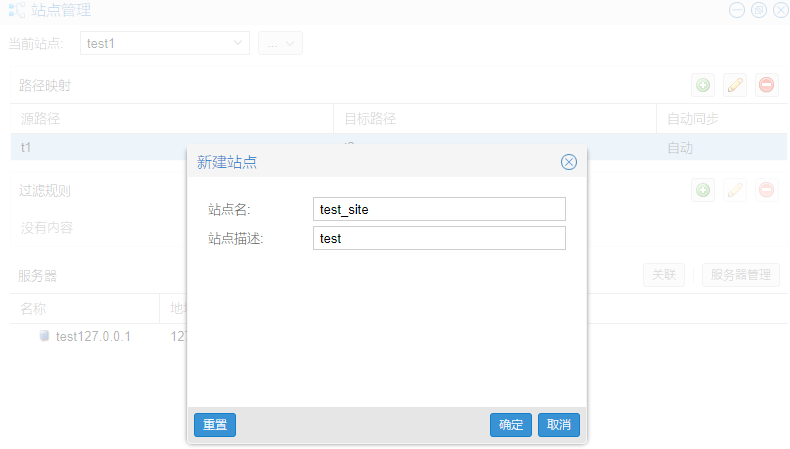This screenshot has height=449, width=790.
Task: Click the 站点名 input field
Action: click(x=439, y=209)
